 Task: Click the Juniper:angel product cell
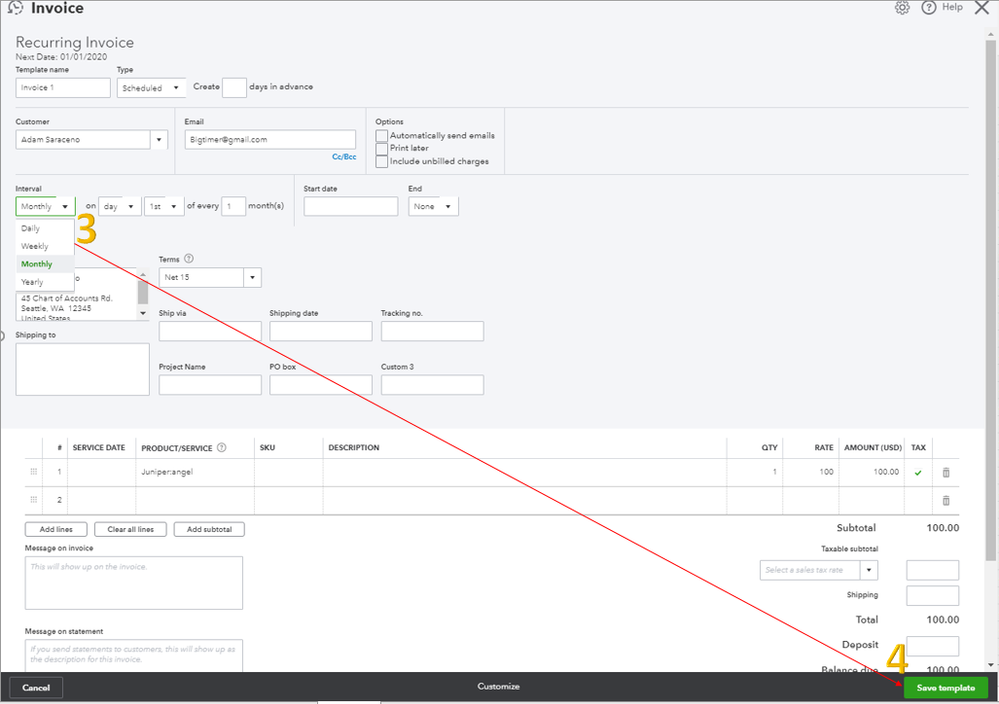click(195, 472)
